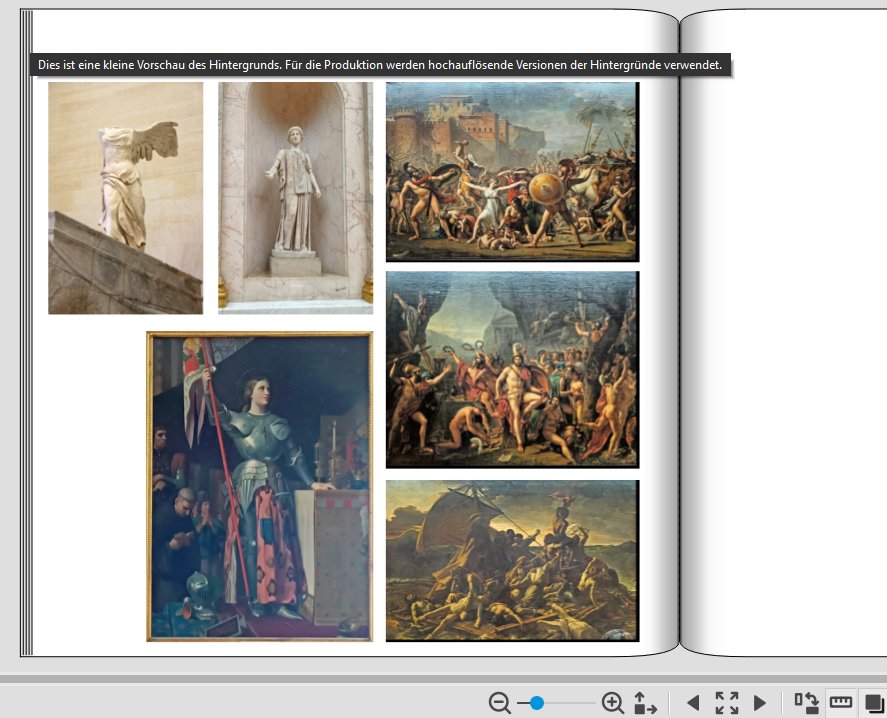Click the fit-to-page arrows icon
This screenshot has width=887, height=718.
click(x=645, y=703)
